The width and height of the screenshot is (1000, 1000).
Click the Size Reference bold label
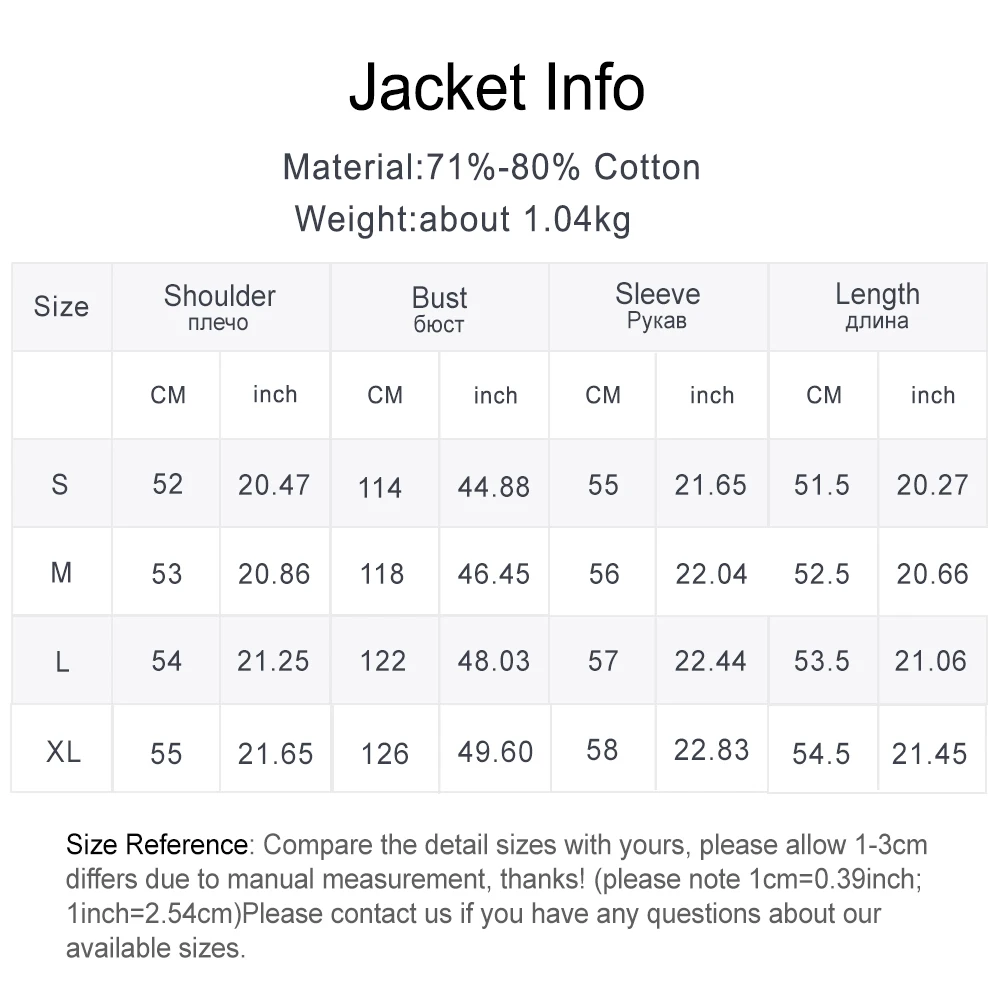[x=157, y=844]
